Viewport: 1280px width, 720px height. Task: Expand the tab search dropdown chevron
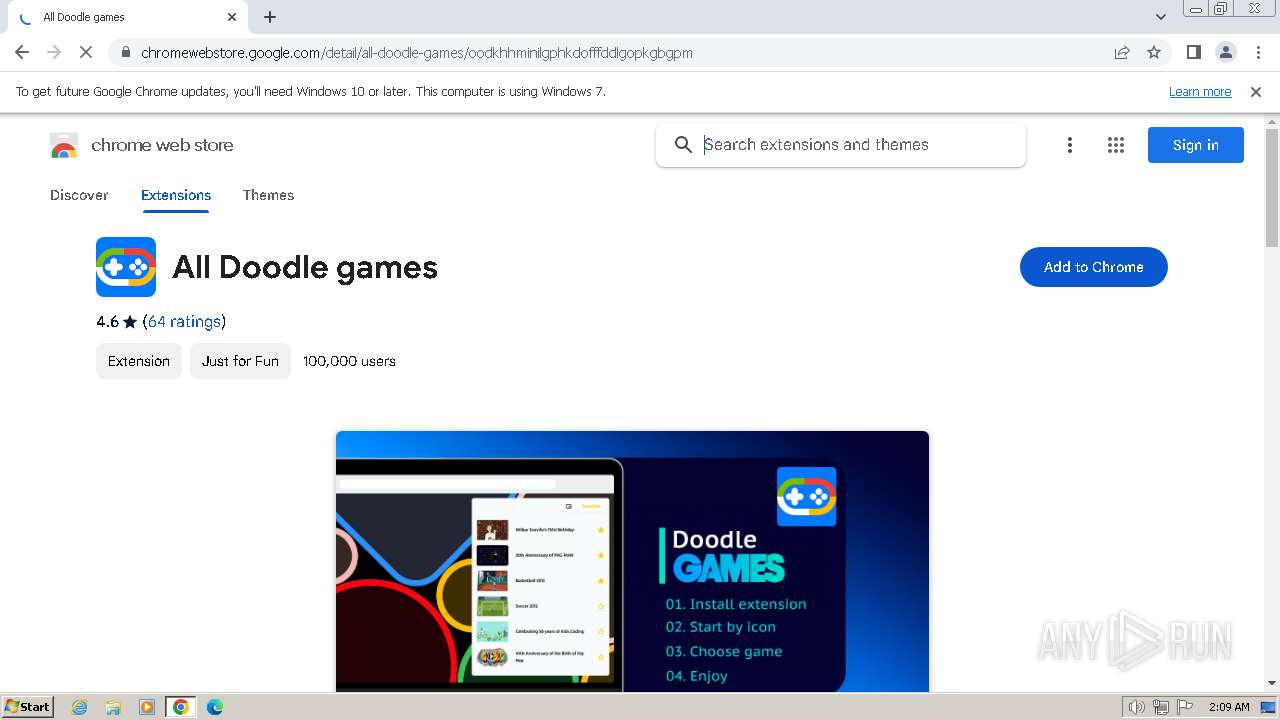[x=1161, y=17]
